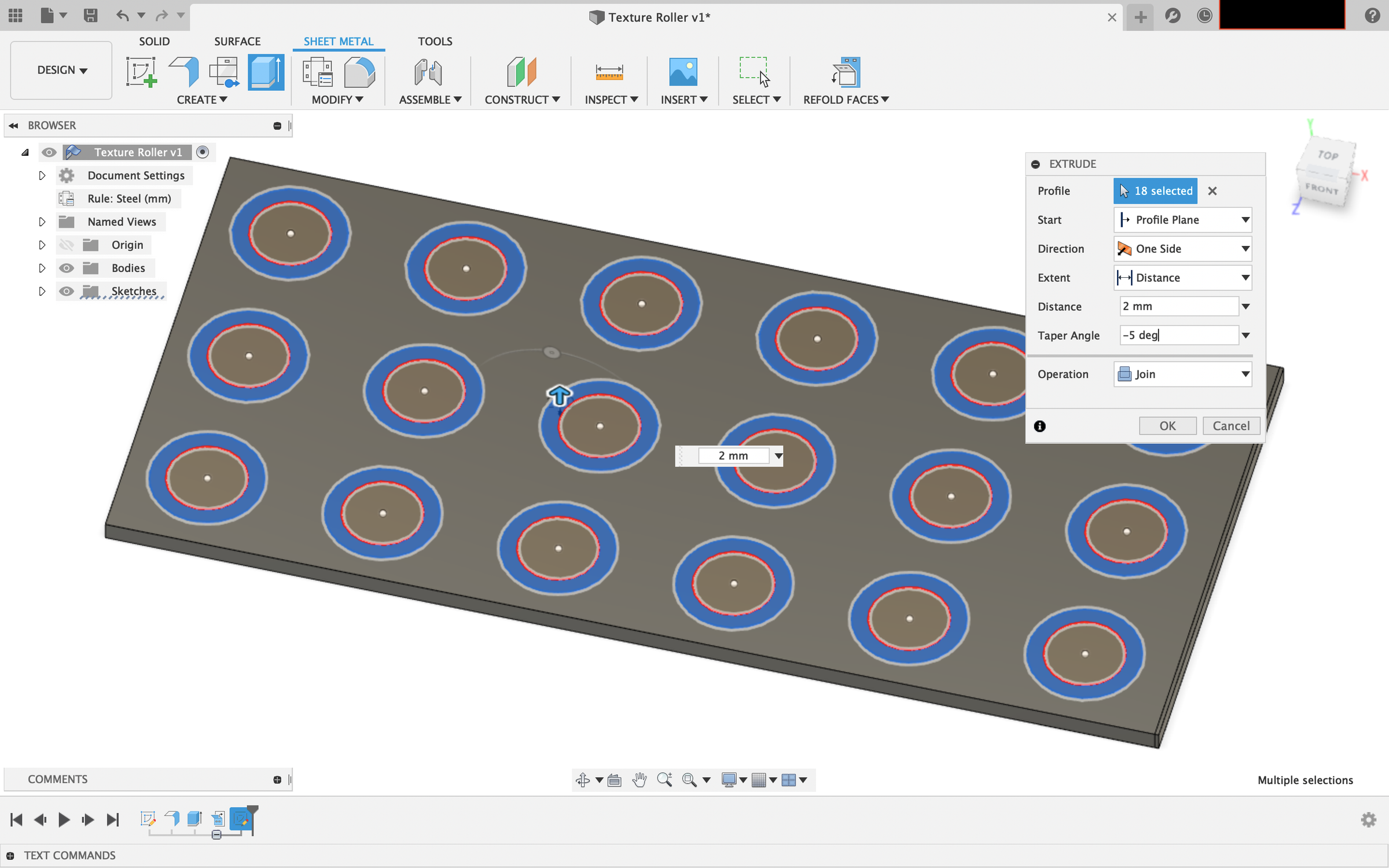Image resolution: width=1389 pixels, height=868 pixels.
Task: Click the Refold Faces tool
Action: click(x=846, y=72)
